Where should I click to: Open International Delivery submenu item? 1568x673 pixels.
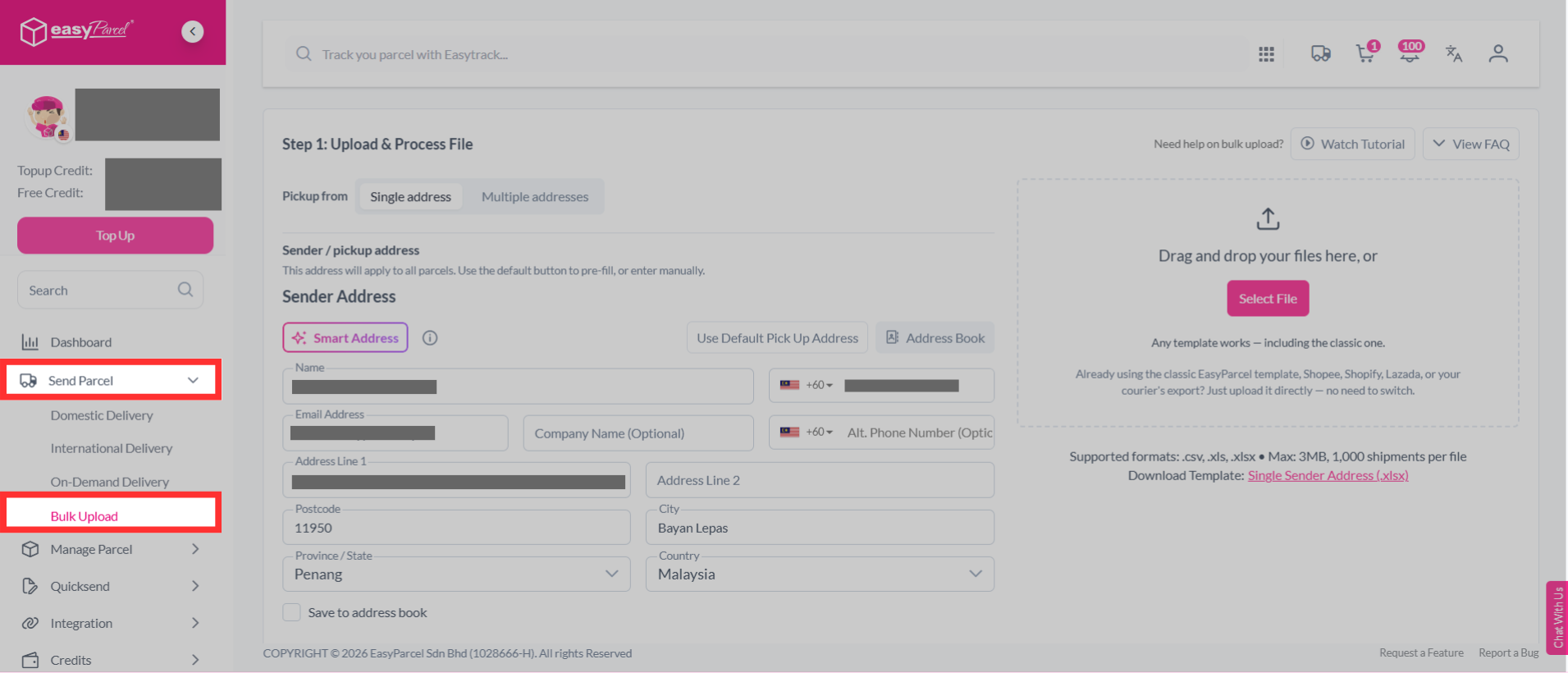112,448
